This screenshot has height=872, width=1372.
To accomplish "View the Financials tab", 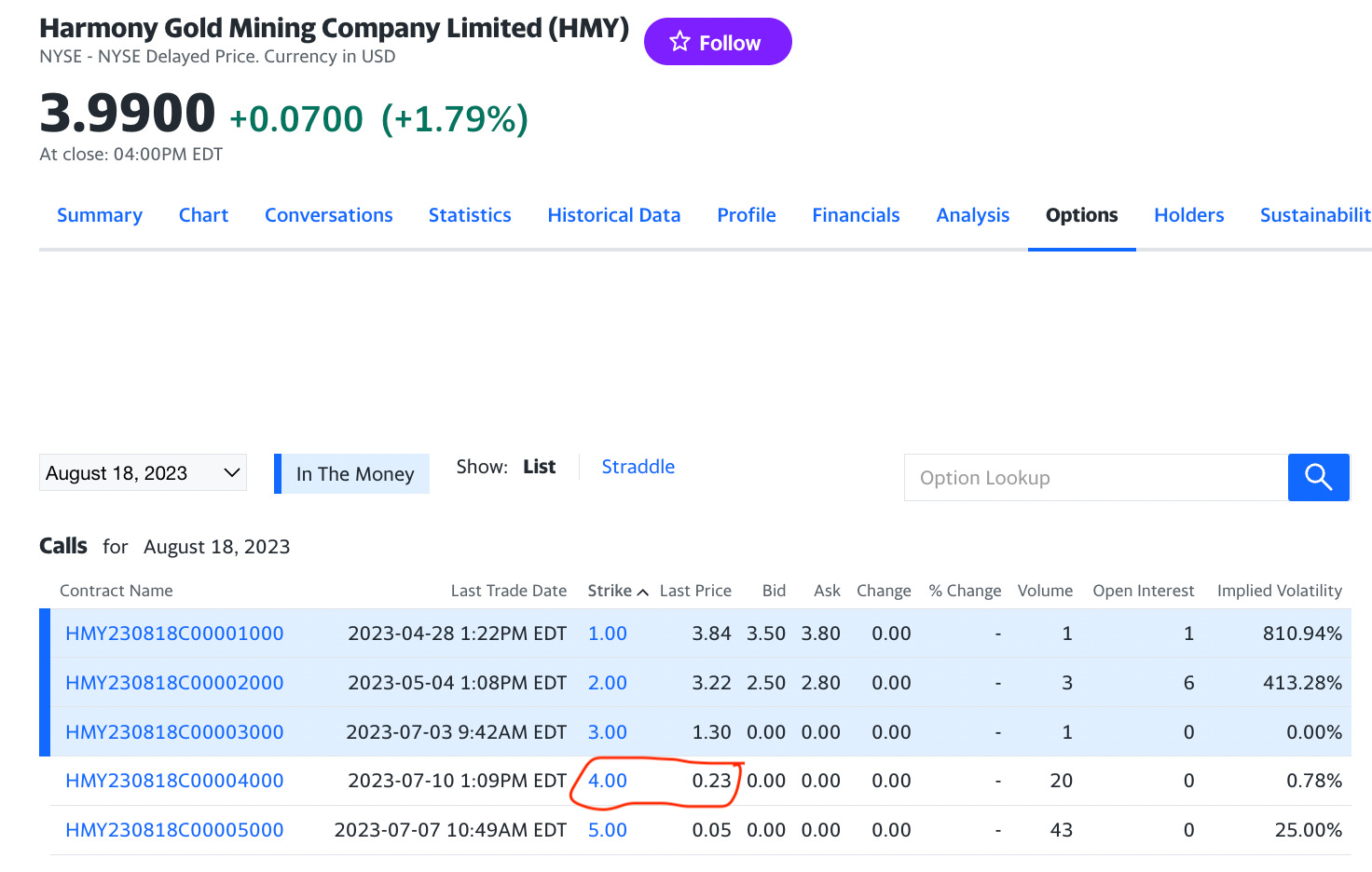I will click(x=856, y=215).
